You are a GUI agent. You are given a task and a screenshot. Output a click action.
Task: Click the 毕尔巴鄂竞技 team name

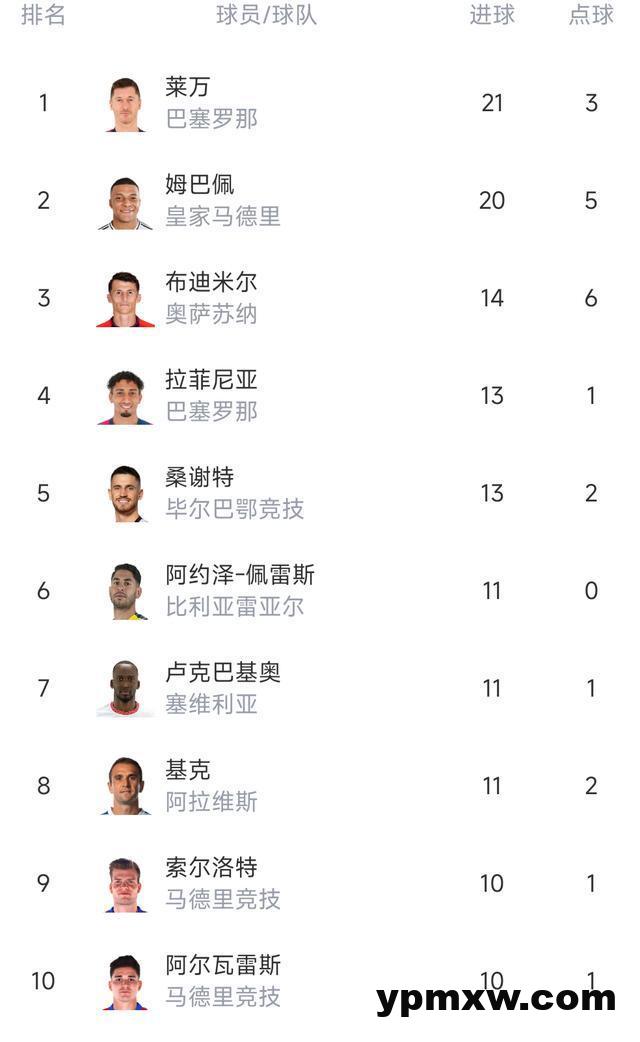234,509
